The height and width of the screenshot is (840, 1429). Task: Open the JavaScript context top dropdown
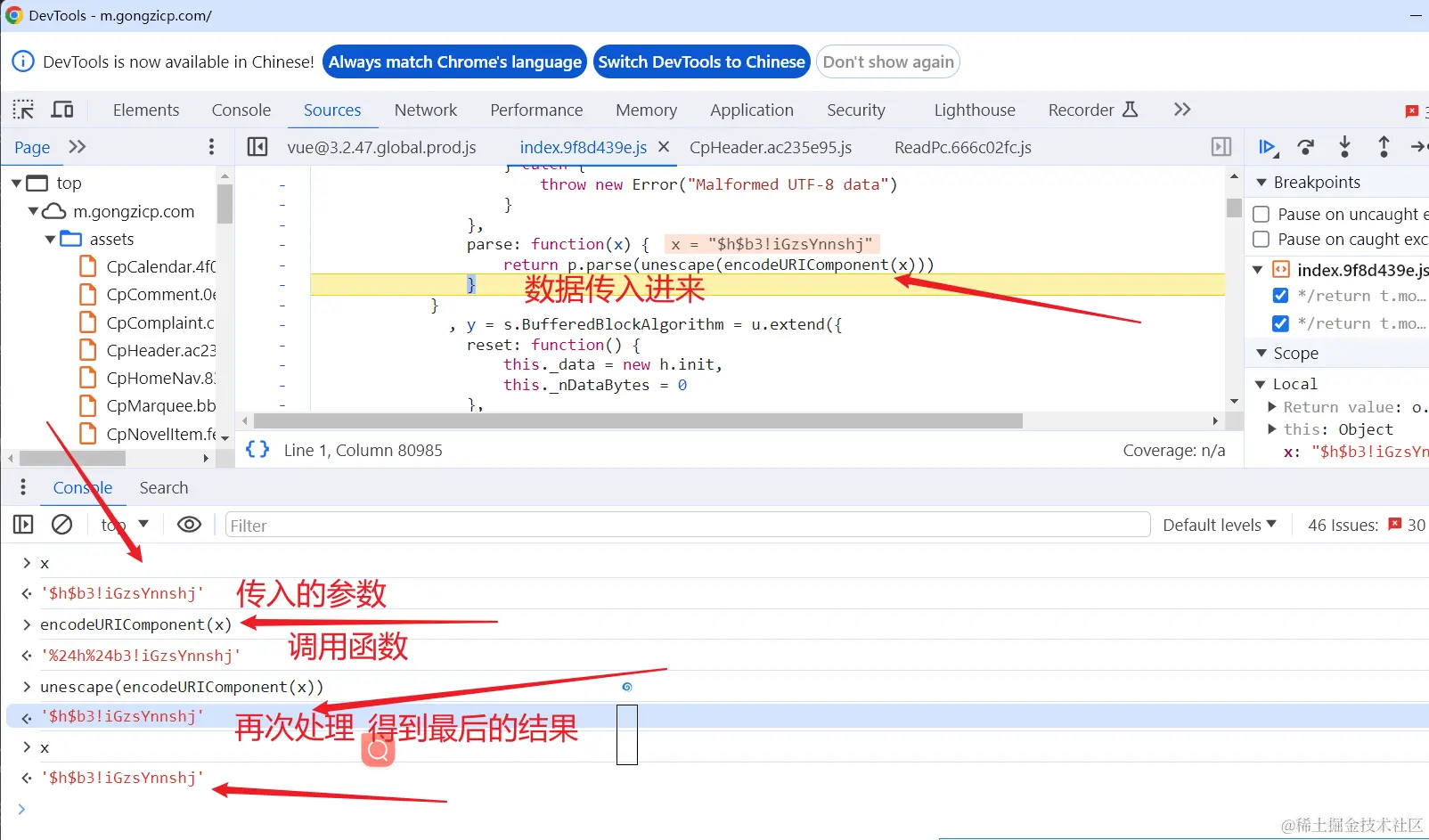pyautogui.click(x=125, y=525)
